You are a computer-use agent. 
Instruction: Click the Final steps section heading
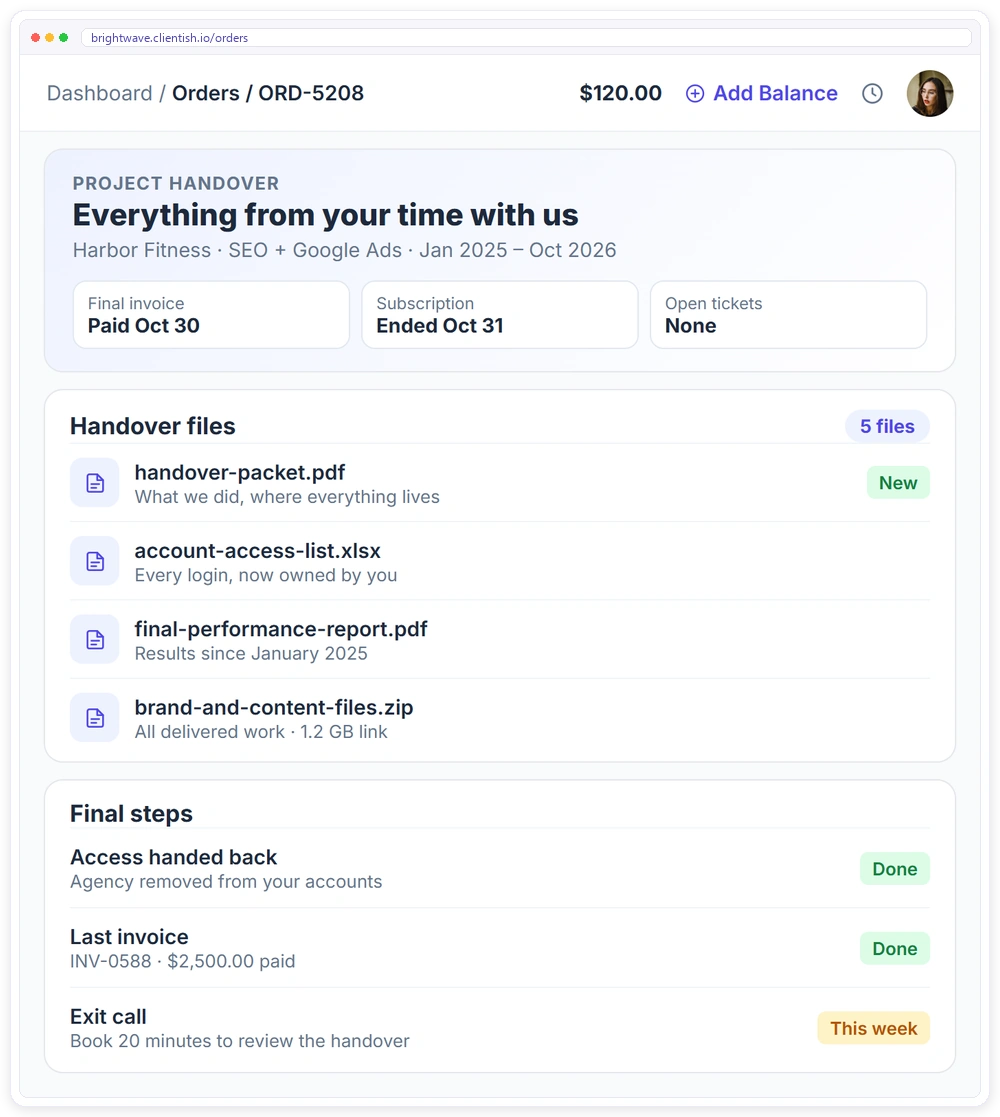tap(131, 814)
